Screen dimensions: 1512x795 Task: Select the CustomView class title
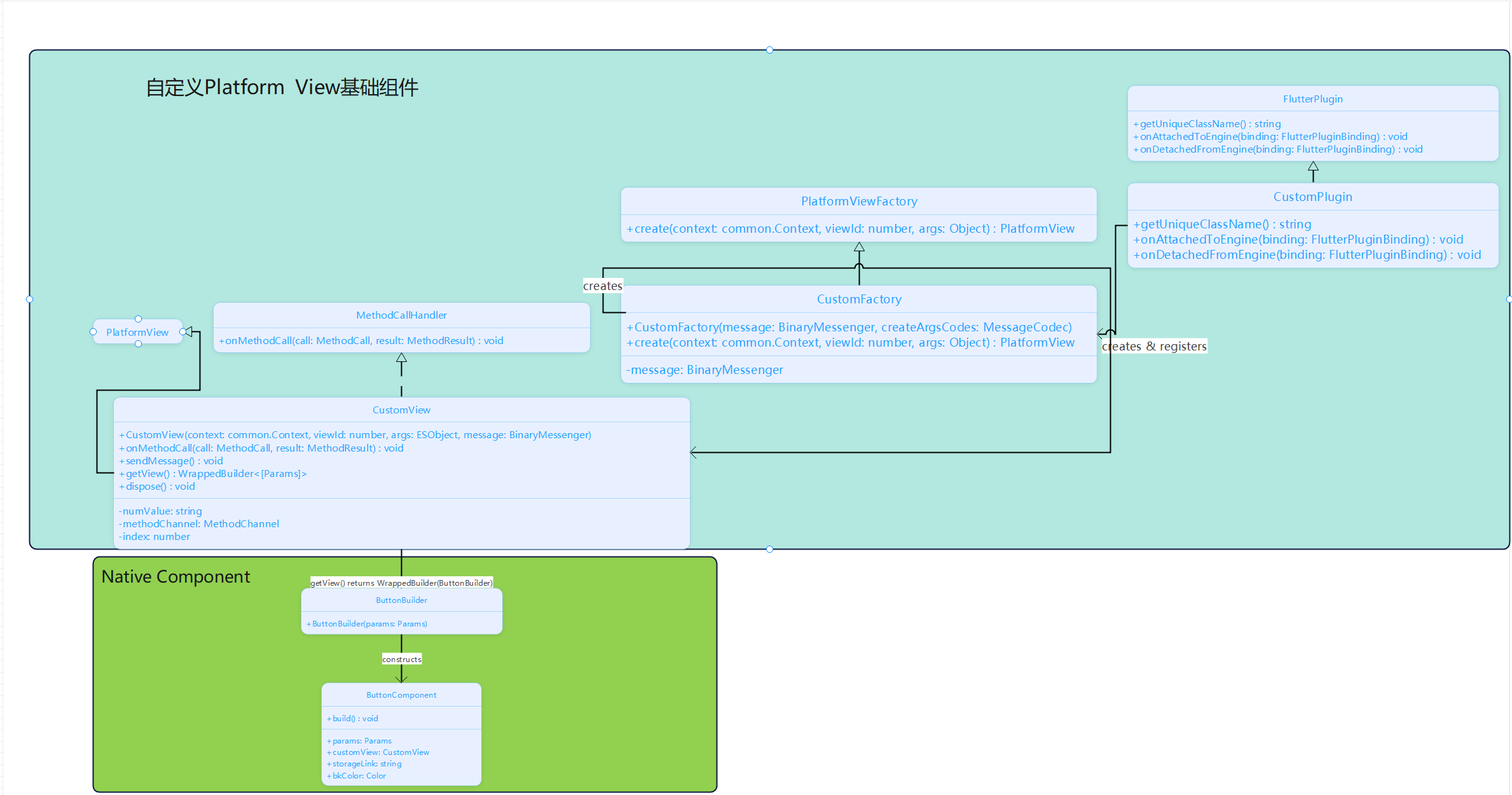tap(401, 410)
